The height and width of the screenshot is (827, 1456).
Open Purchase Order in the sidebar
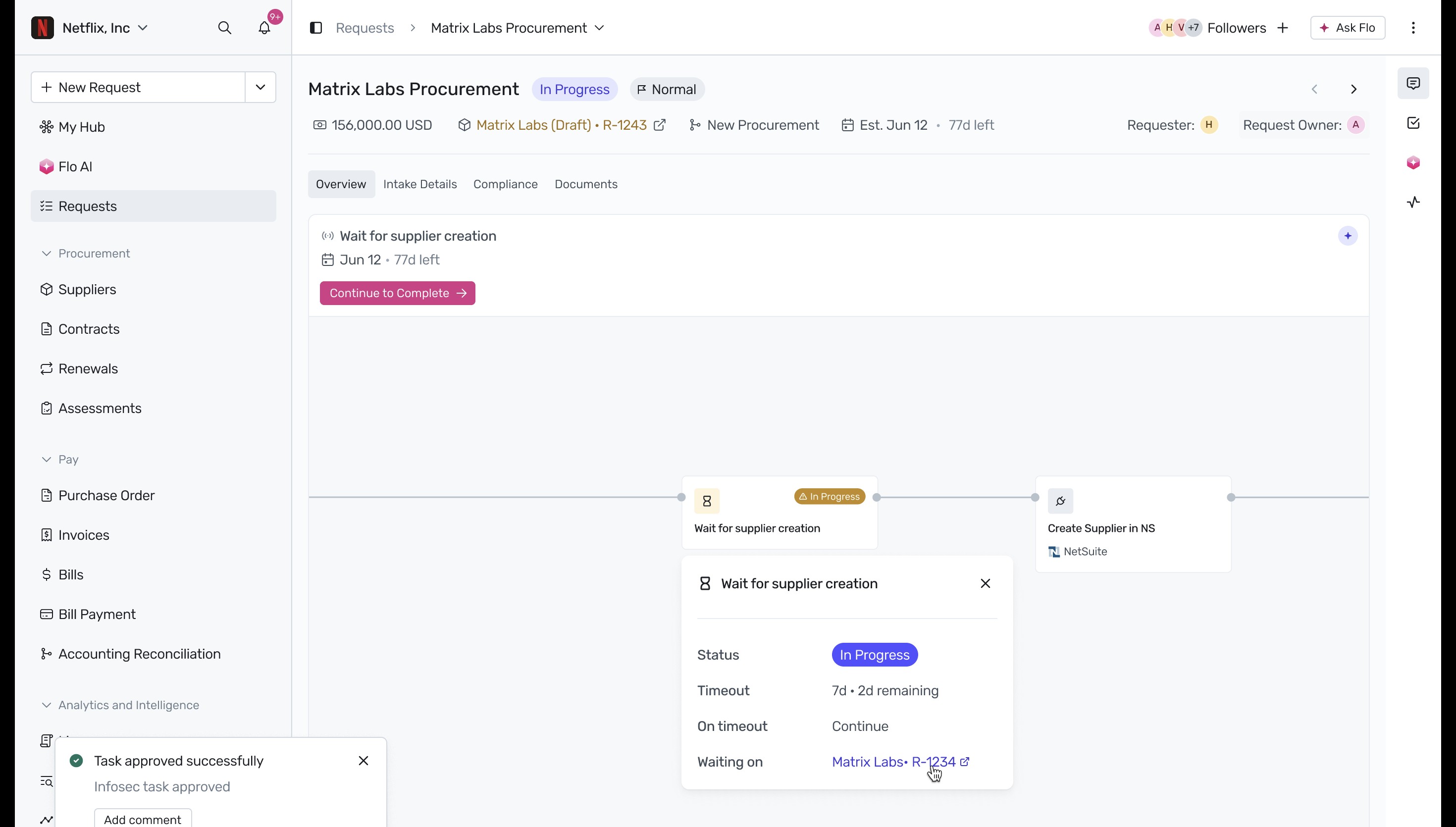[x=154, y=495]
